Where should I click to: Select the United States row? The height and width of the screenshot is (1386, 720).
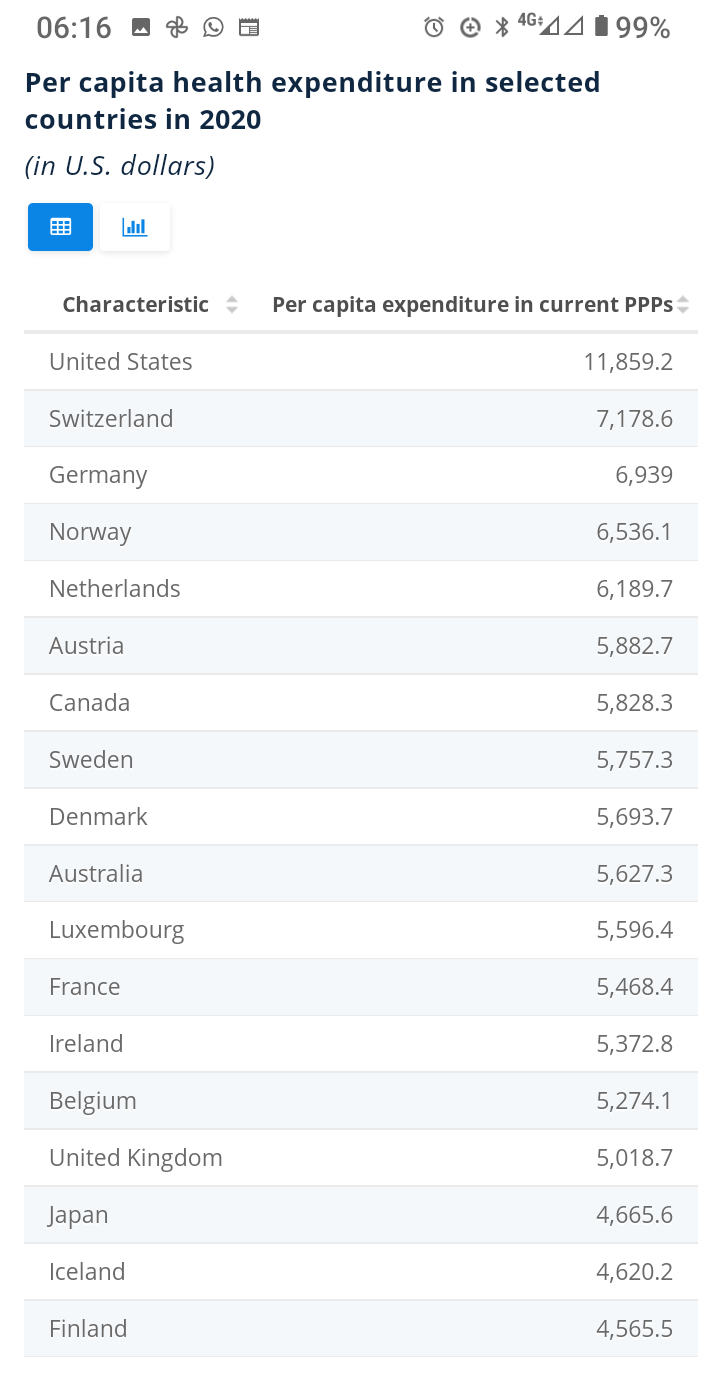[360, 361]
